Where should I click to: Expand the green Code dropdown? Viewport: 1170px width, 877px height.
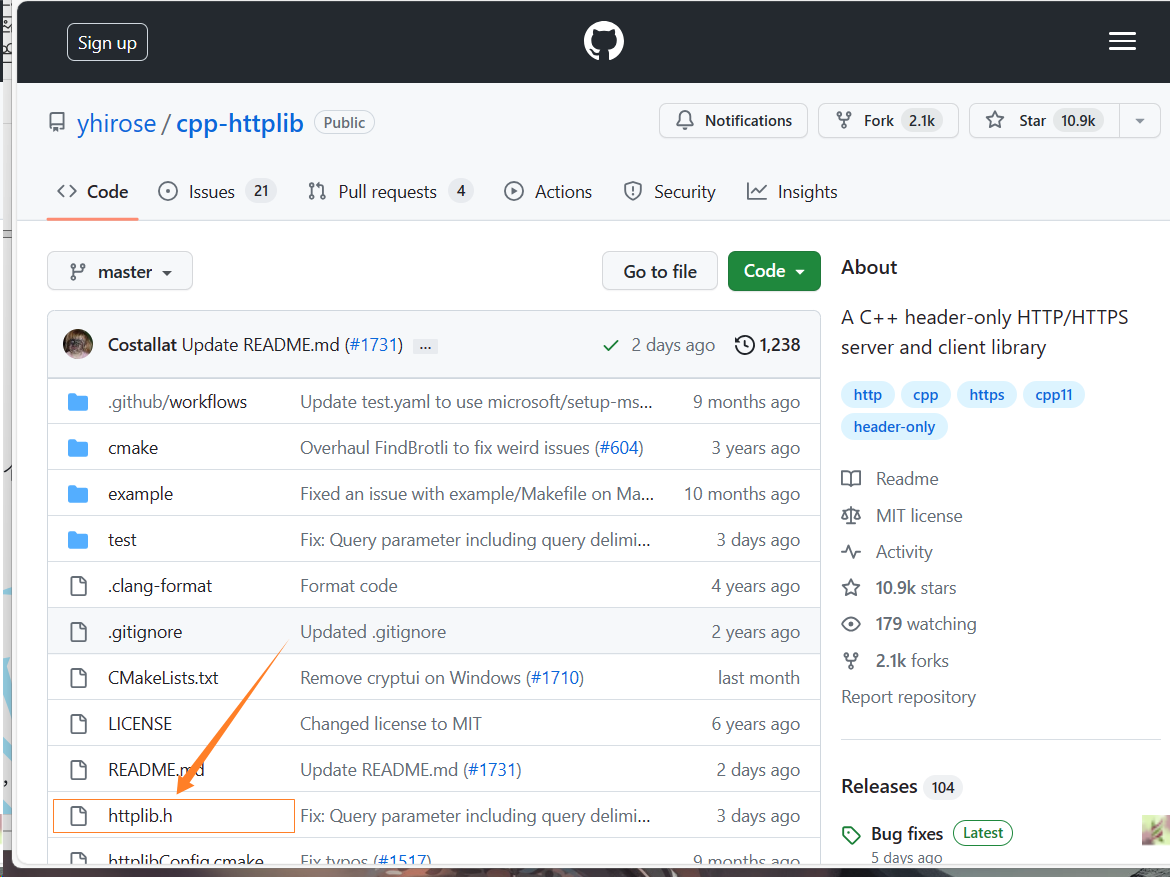(x=774, y=271)
